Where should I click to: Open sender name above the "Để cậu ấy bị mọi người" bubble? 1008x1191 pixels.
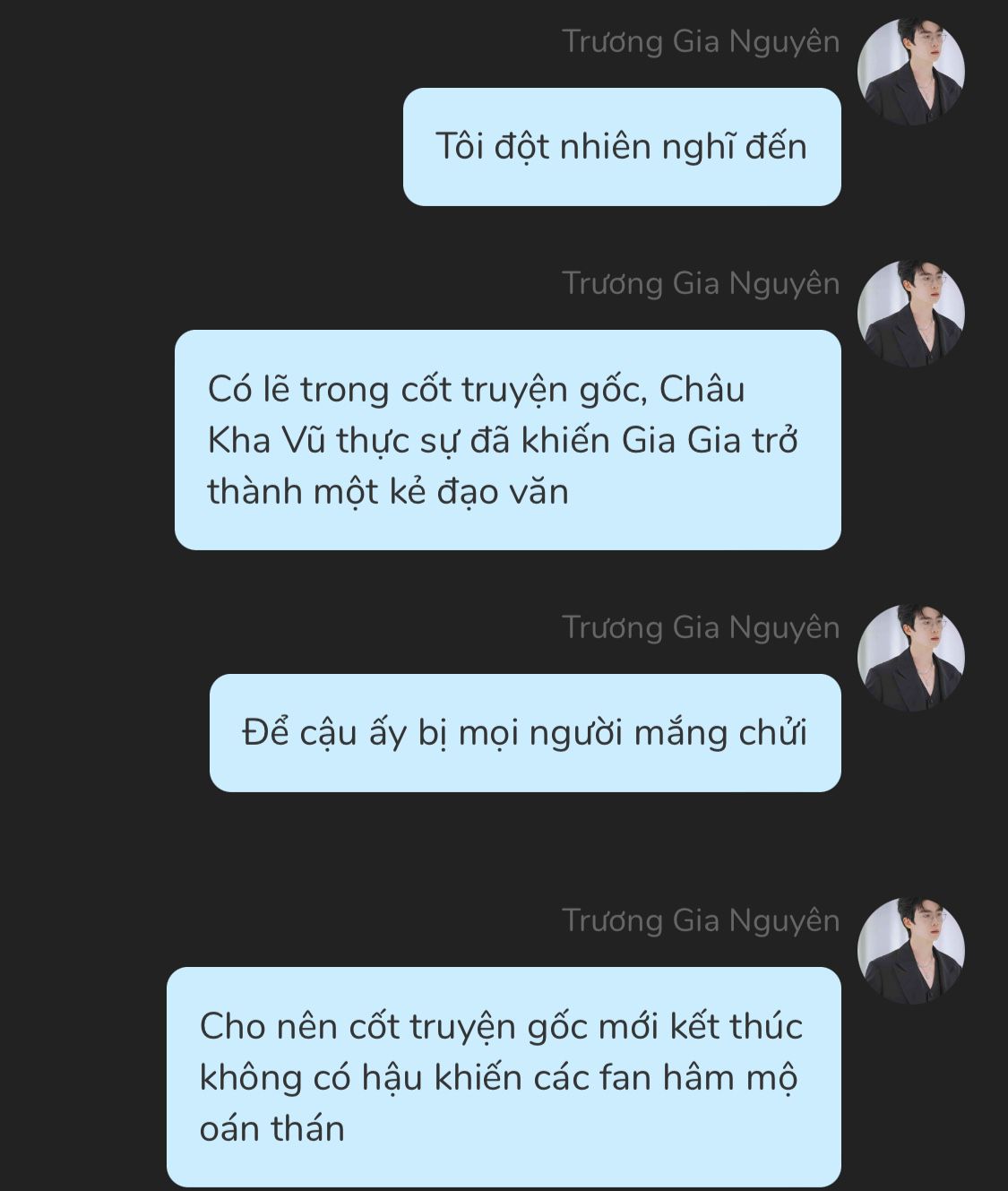(x=701, y=627)
